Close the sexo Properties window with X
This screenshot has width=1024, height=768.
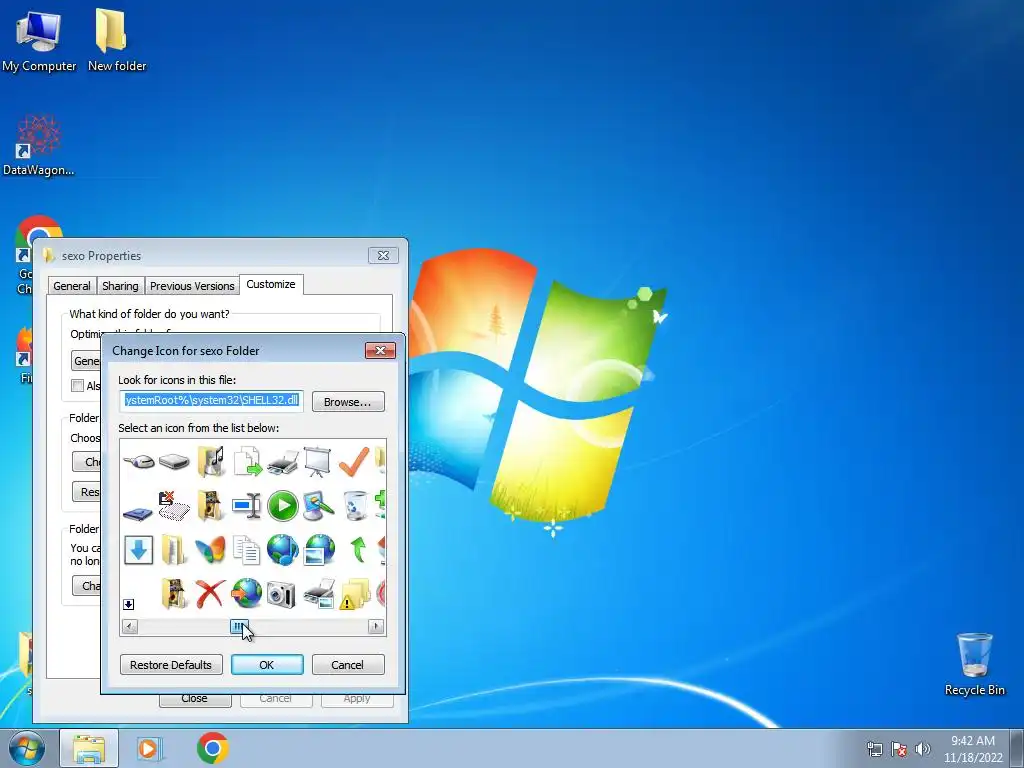383,255
